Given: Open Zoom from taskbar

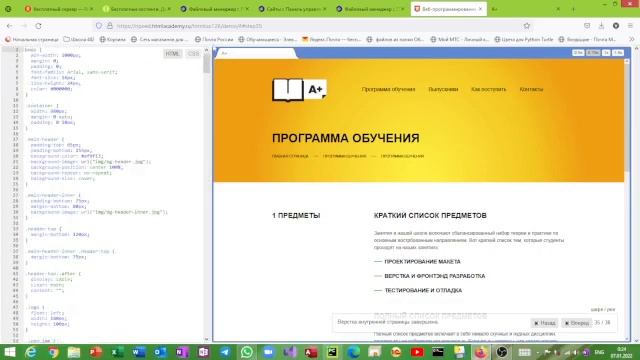Looking at the screenshot, I should (268, 352).
